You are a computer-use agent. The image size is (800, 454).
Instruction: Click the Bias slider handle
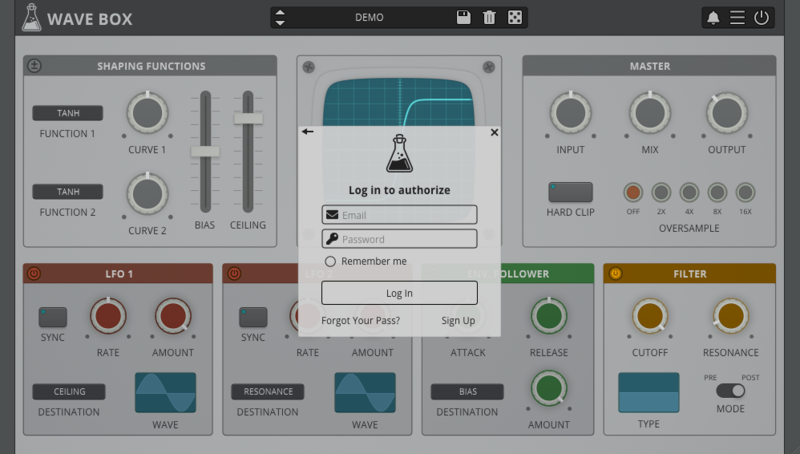pyautogui.click(x=205, y=151)
